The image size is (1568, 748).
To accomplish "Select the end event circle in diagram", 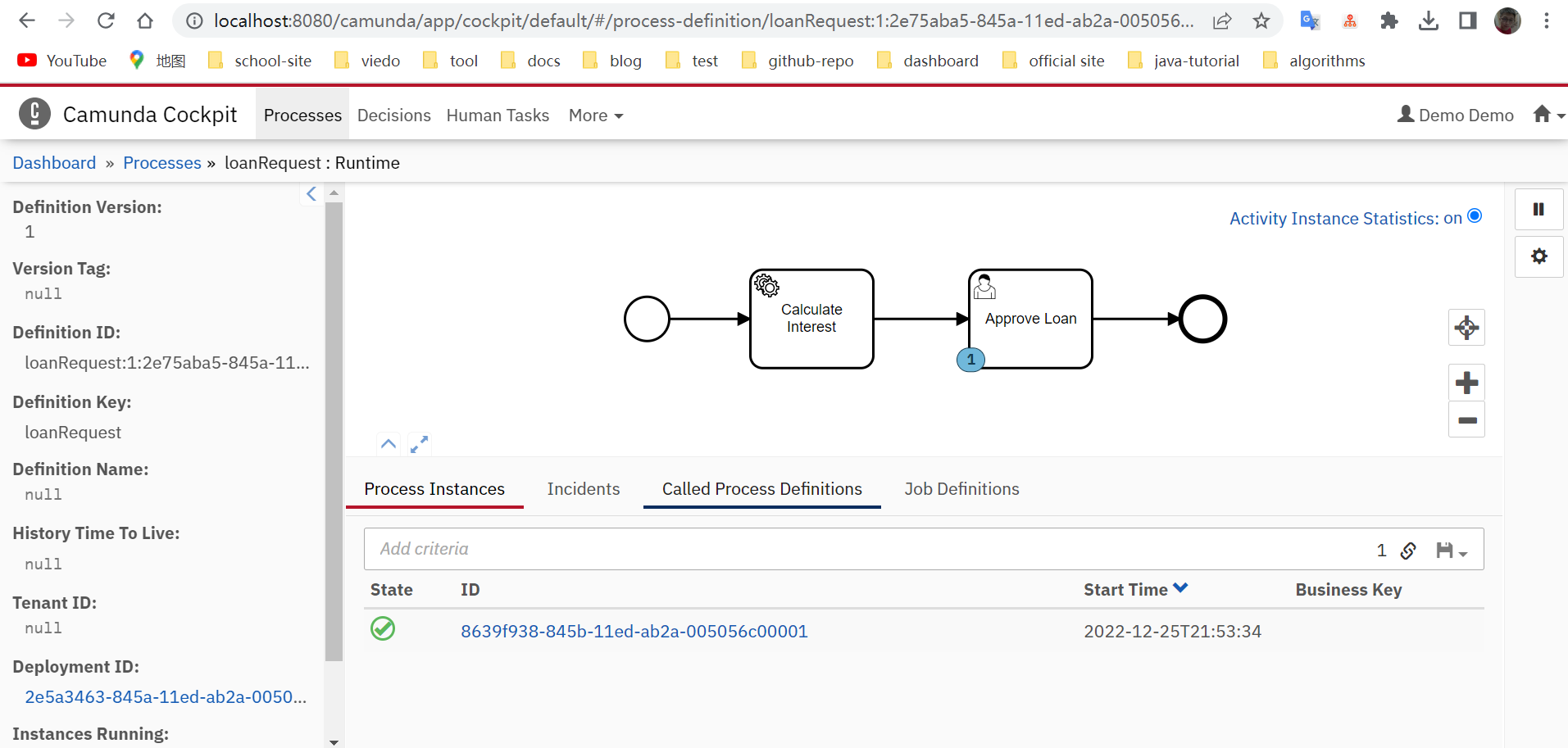I will (1202, 319).
